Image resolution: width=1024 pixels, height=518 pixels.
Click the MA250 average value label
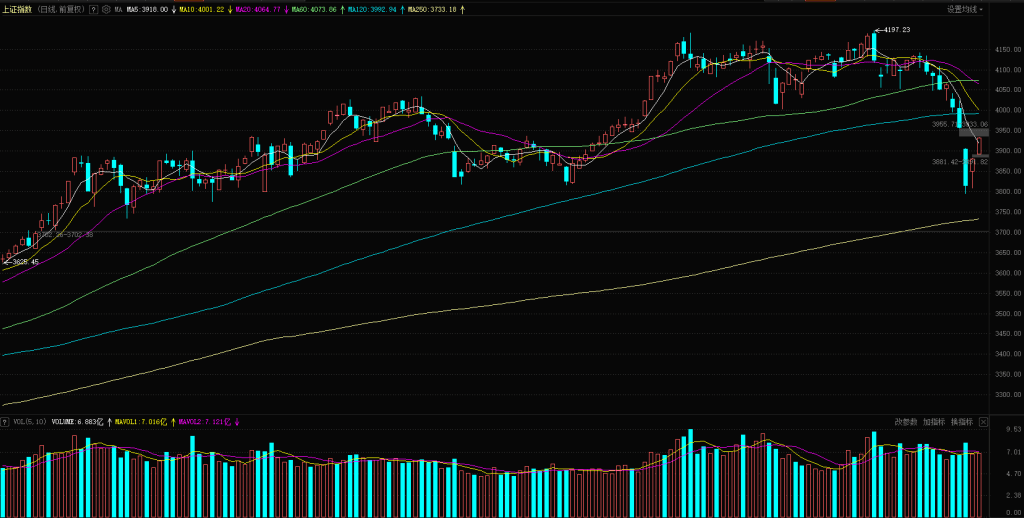[433, 9]
